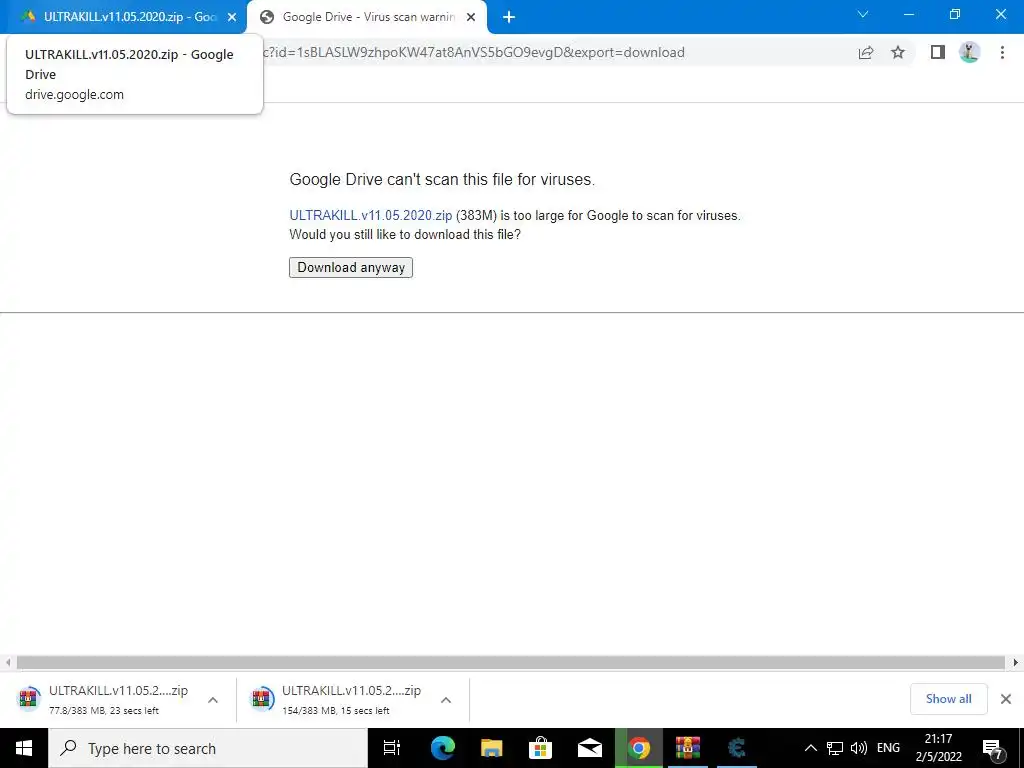This screenshot has height=768, width=1024.
Task: Open File Explorer from the taskbar
Action: [x=492, y=748]
